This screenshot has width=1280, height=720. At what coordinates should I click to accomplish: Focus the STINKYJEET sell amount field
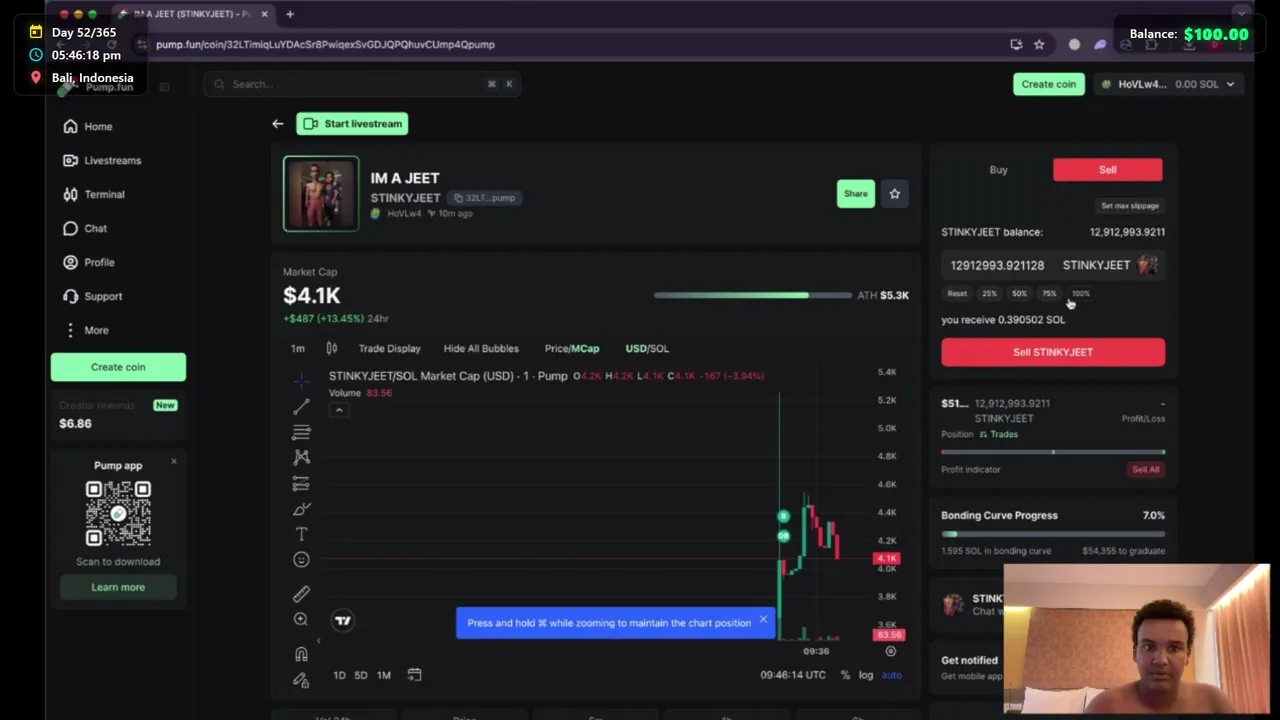click(x=1053, y=265)
